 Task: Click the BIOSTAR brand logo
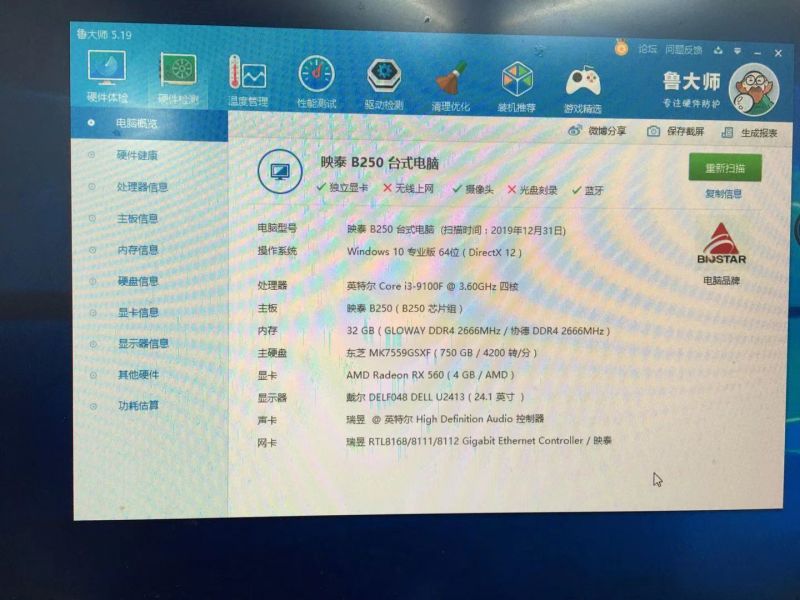[x=721, y=245]
